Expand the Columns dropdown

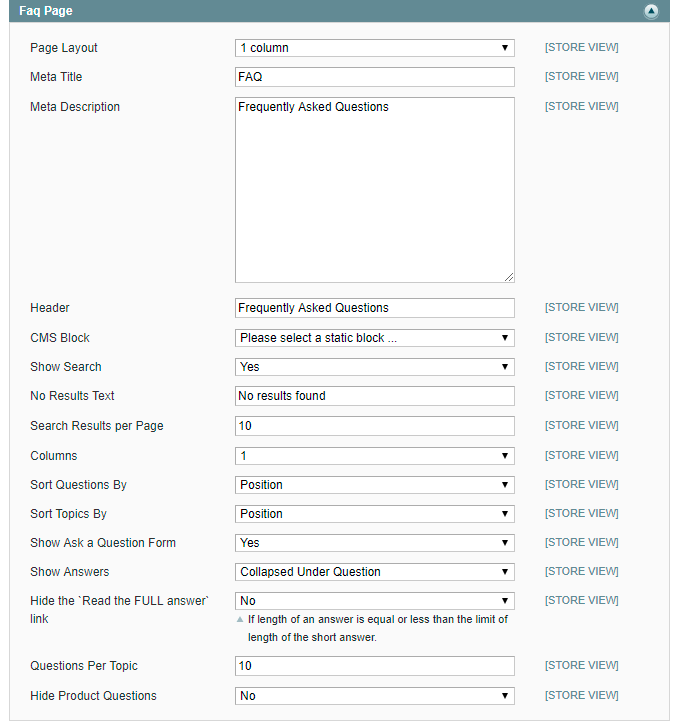click(374, 456)
